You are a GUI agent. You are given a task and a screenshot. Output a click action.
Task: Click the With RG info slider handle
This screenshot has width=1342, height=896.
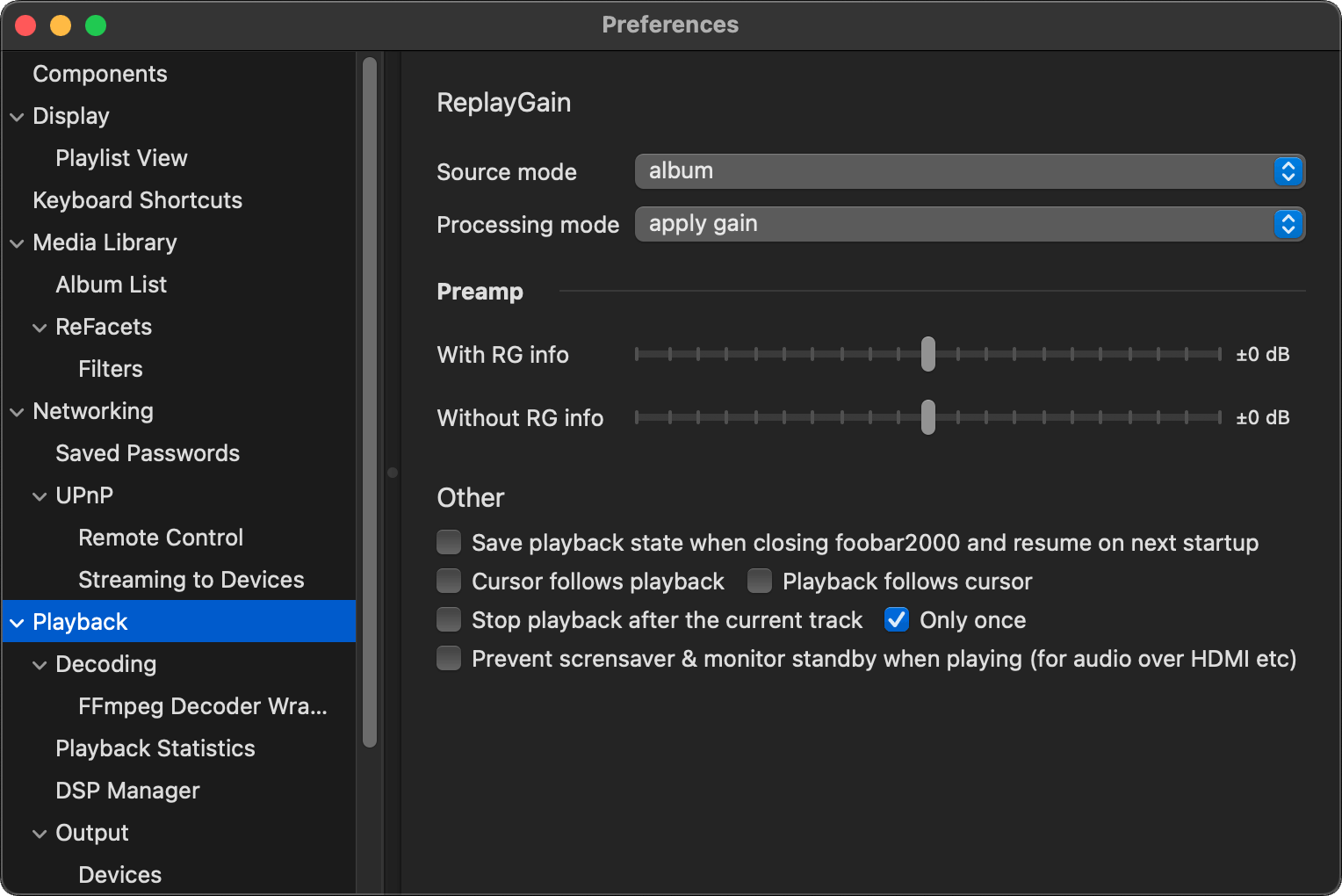(x=928, y=354)
